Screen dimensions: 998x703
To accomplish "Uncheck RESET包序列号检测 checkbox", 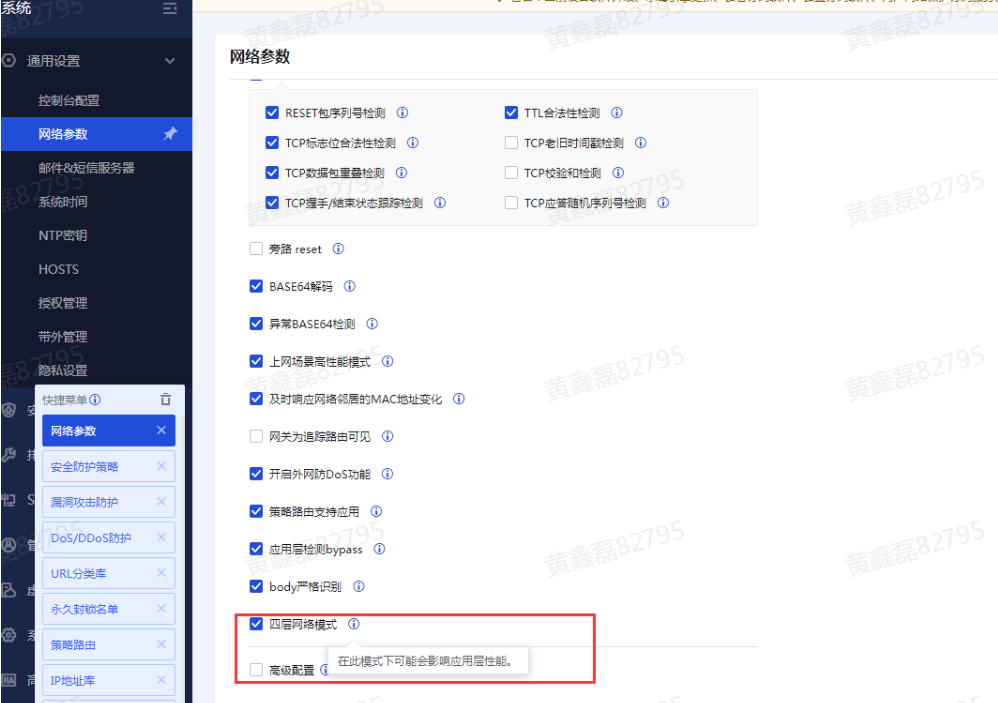I will pos(272,113).
